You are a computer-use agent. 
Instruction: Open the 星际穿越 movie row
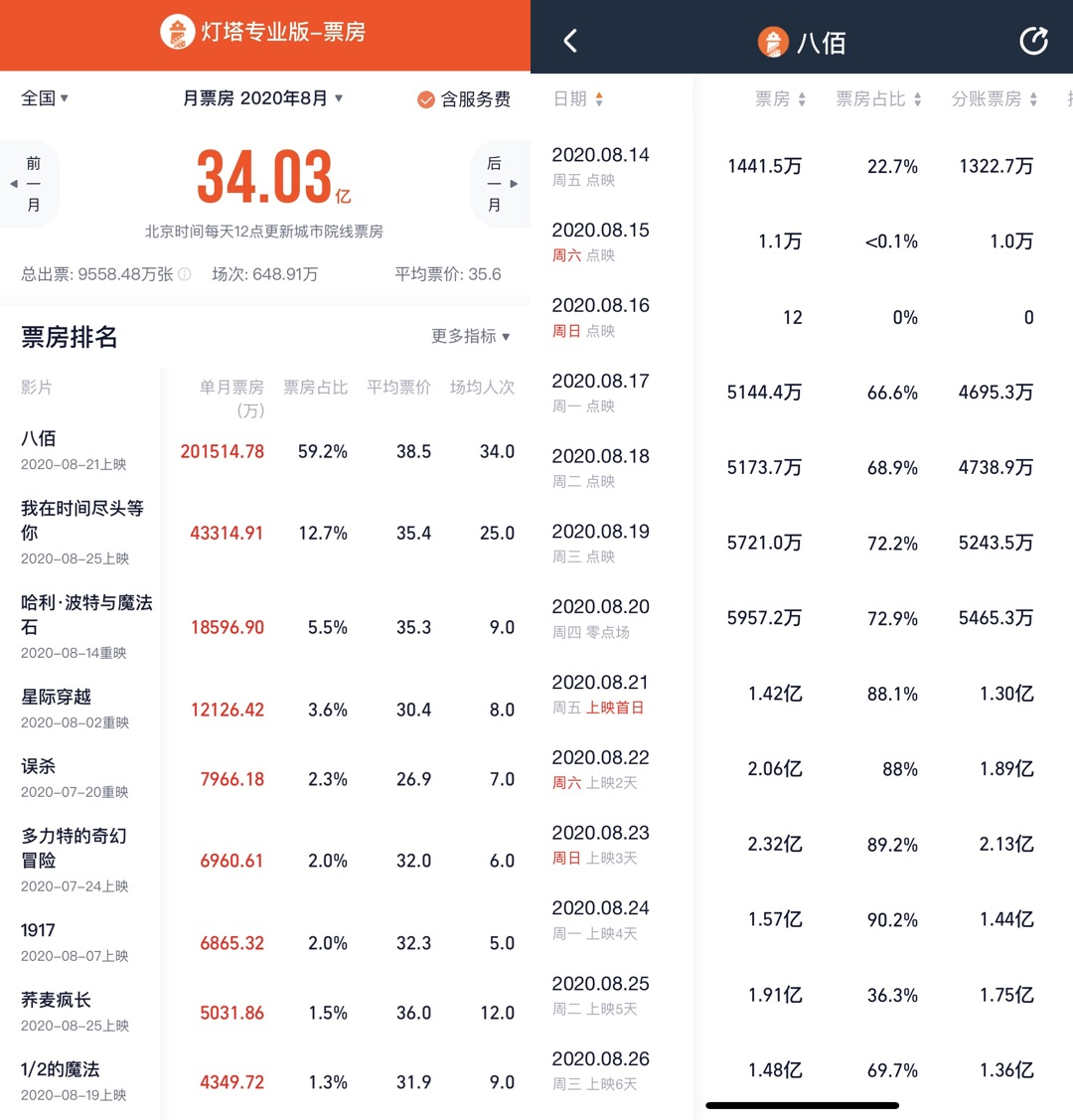[265, 709]
